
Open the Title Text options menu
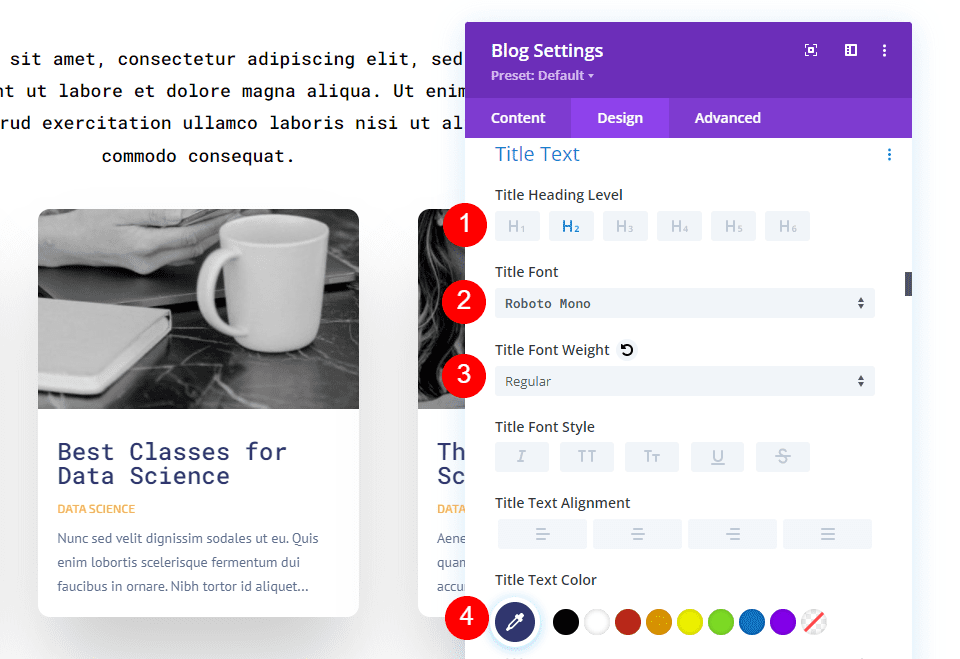point(889,154)
